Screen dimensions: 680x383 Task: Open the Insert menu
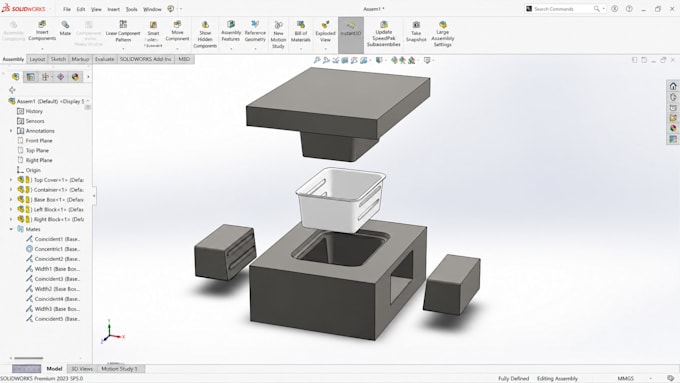pyautogui.click(x=114, y=9)
